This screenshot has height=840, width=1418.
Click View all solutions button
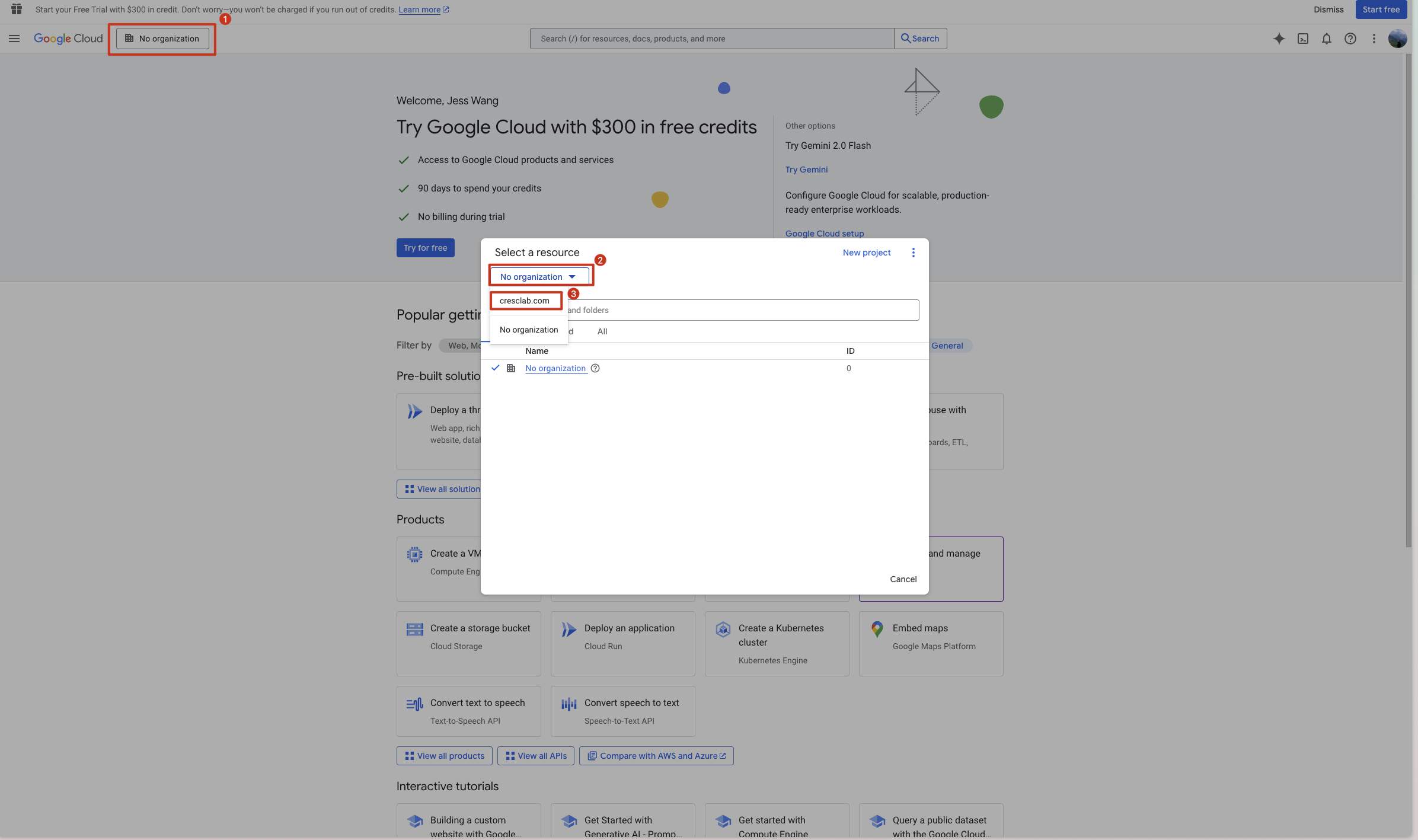click(x=439, y=489)
